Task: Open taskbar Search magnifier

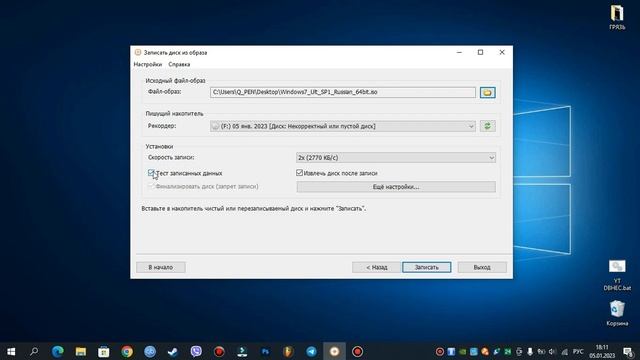Action: pos(34,351)
